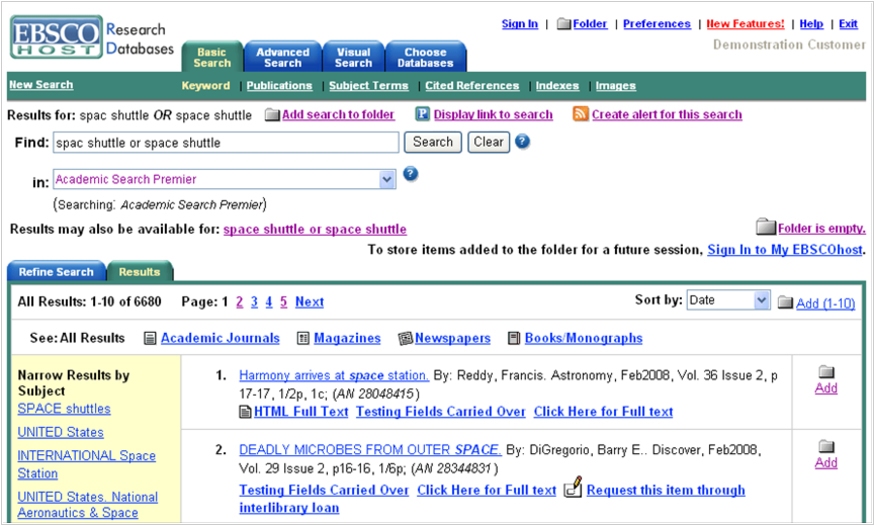The width and height of the screenshot is (874, 525).
Task: Expand the Sort by Date dropdown
Action: click(x=761, y=301)
